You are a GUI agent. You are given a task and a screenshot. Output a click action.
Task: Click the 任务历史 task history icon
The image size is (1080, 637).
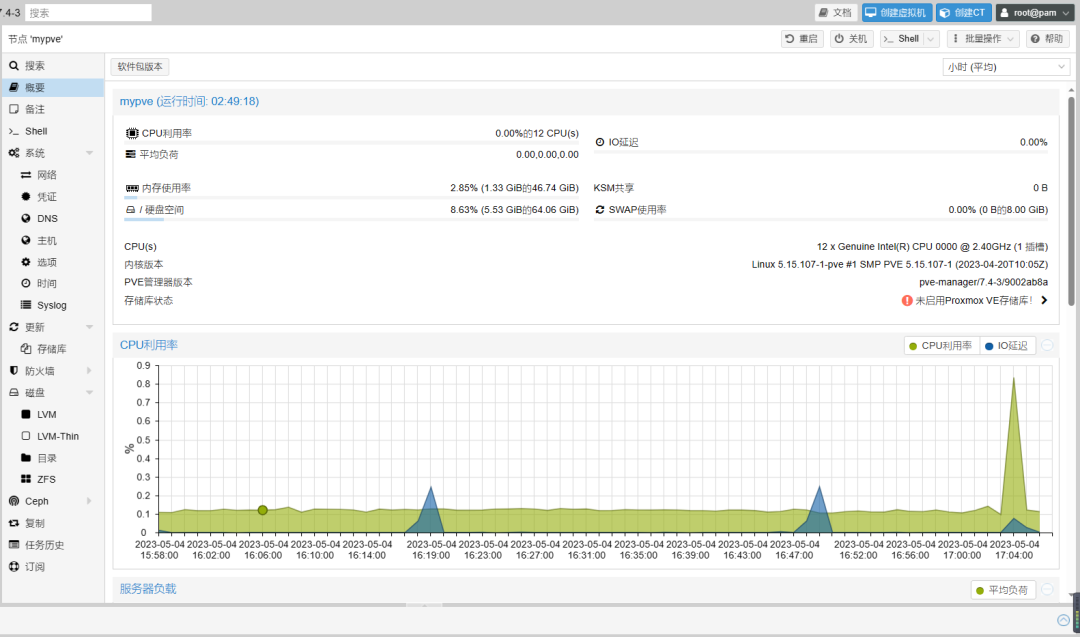click(x=14, y=545)
